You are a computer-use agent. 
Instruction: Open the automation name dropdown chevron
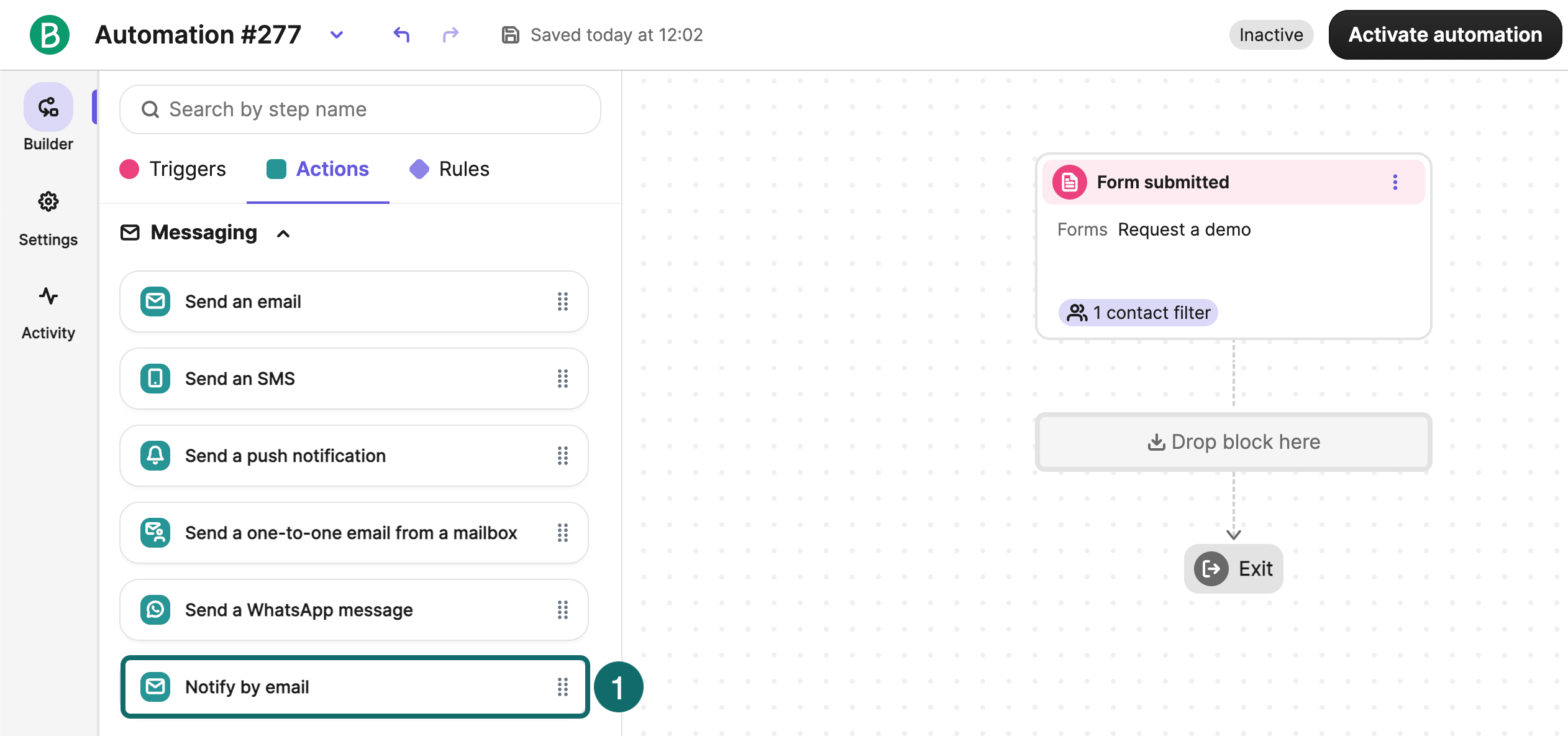[337, 35]
